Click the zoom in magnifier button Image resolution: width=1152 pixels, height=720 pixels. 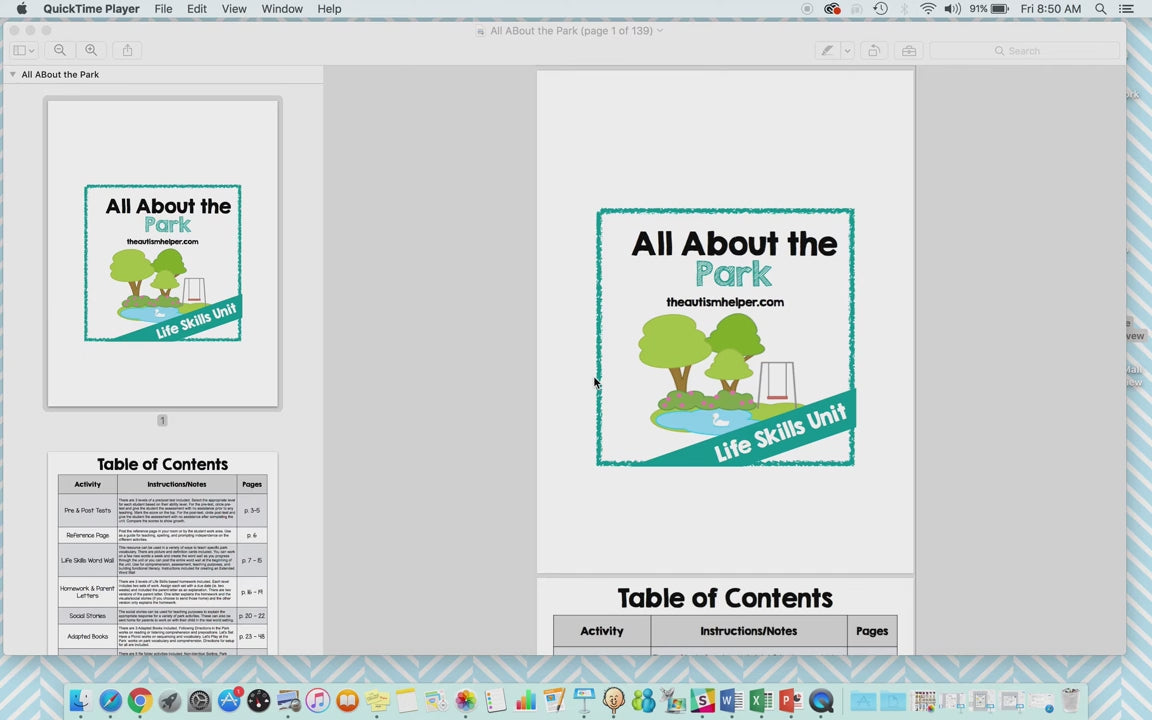pos(91,50)
